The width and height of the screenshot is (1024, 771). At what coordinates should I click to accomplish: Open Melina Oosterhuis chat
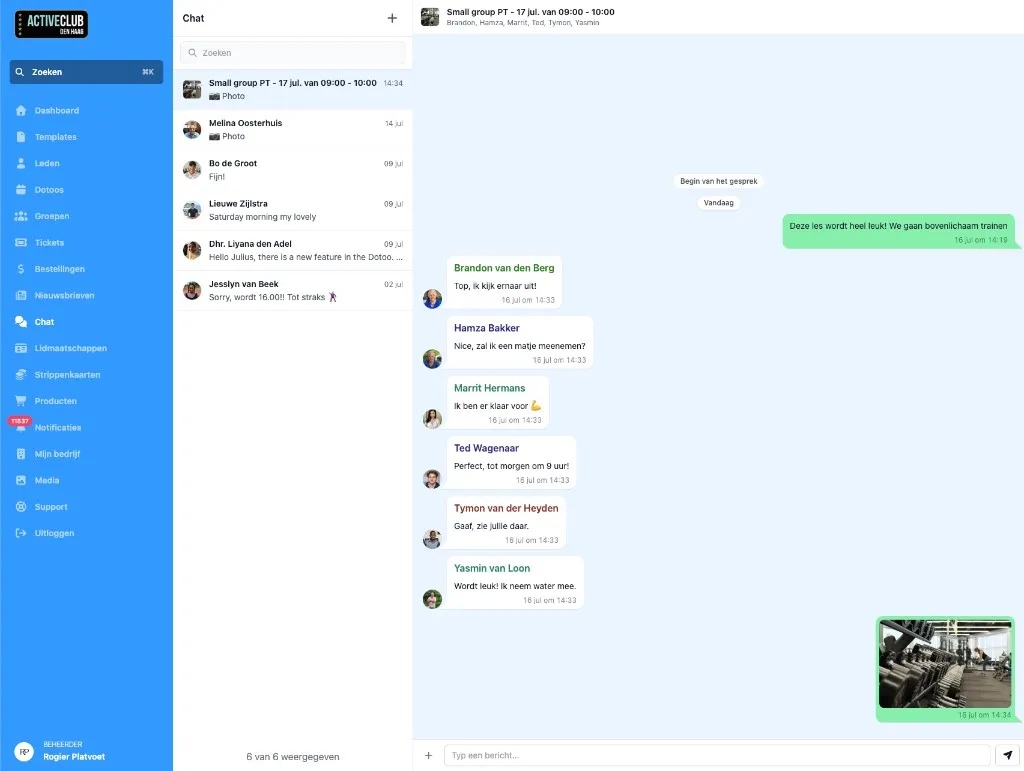pyautogui.click(x=293, y=130)
